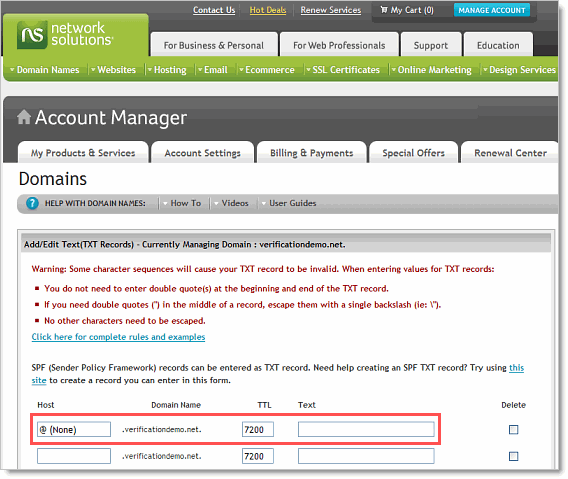Expand SSL Certificates dropdown menu

[343, 70]
